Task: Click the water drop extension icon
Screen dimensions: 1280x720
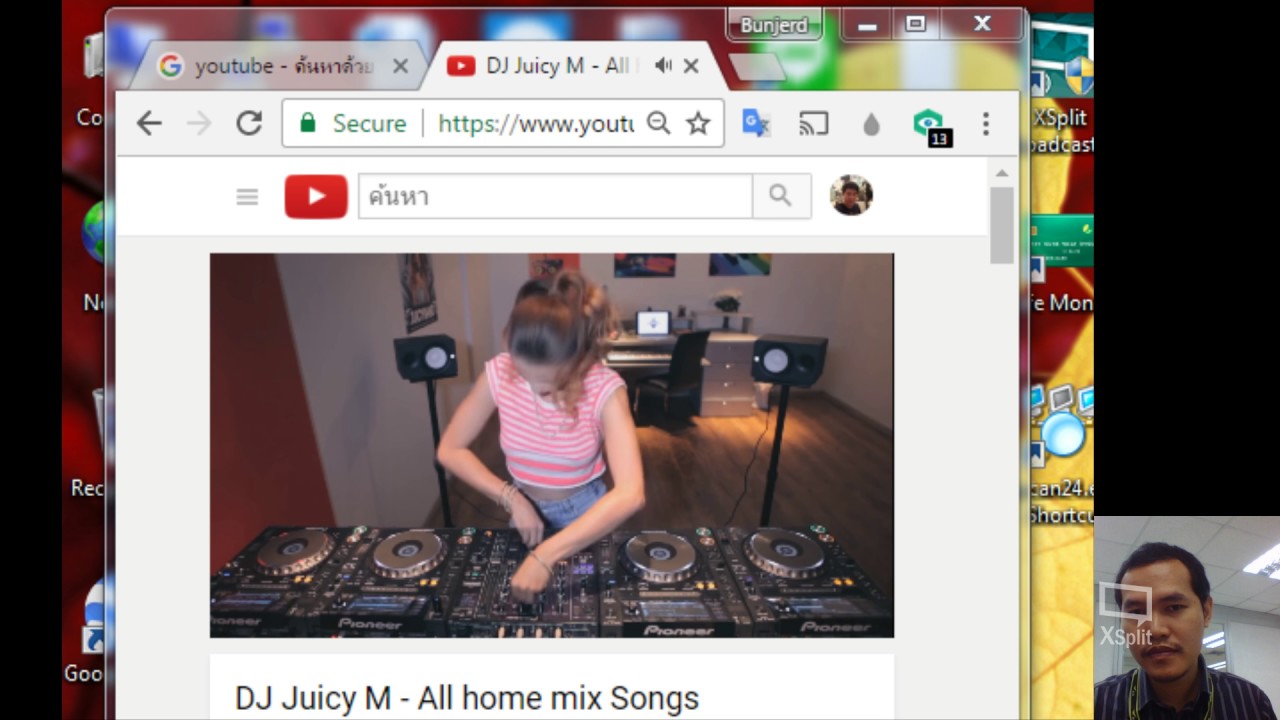Action: [x=871, y=124]
